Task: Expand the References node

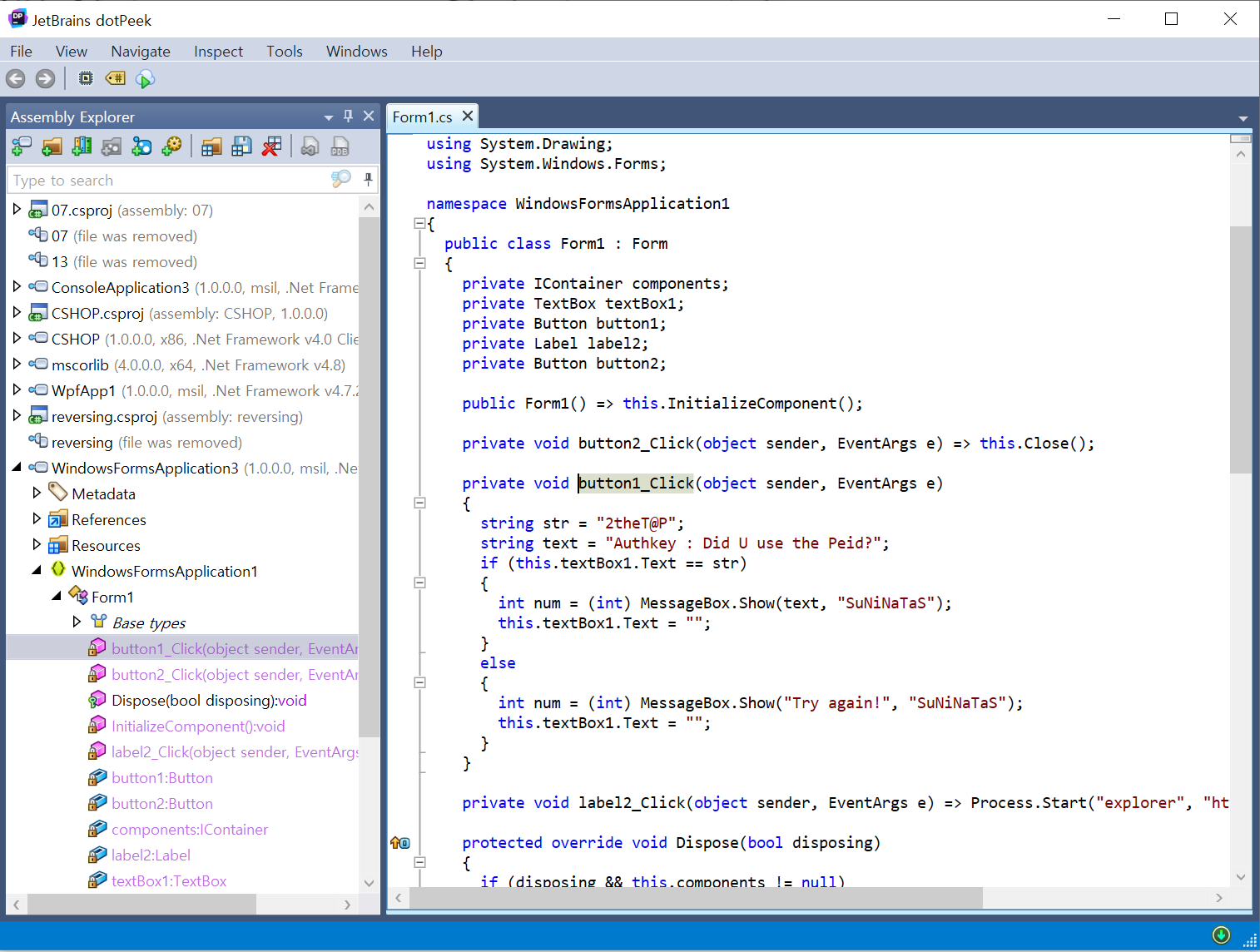Action: tap(37, 518)
